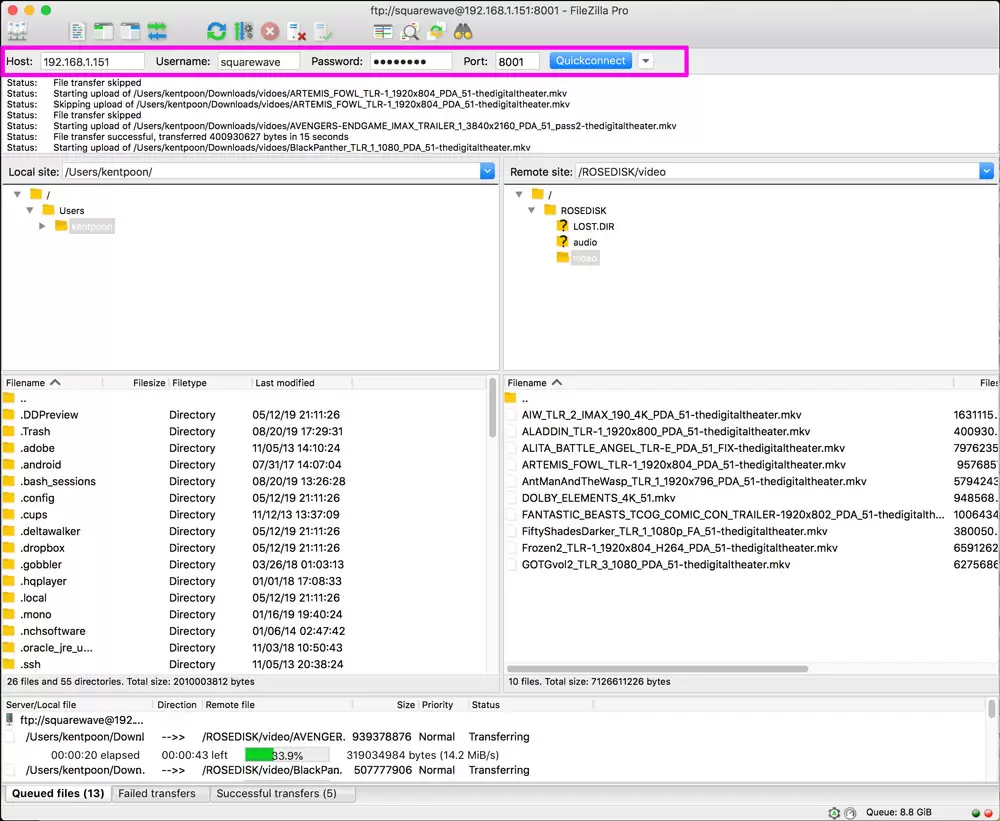Sort local files by Last modified column
This screenshot has height=821, width=1000.
(x=285, y=383)
